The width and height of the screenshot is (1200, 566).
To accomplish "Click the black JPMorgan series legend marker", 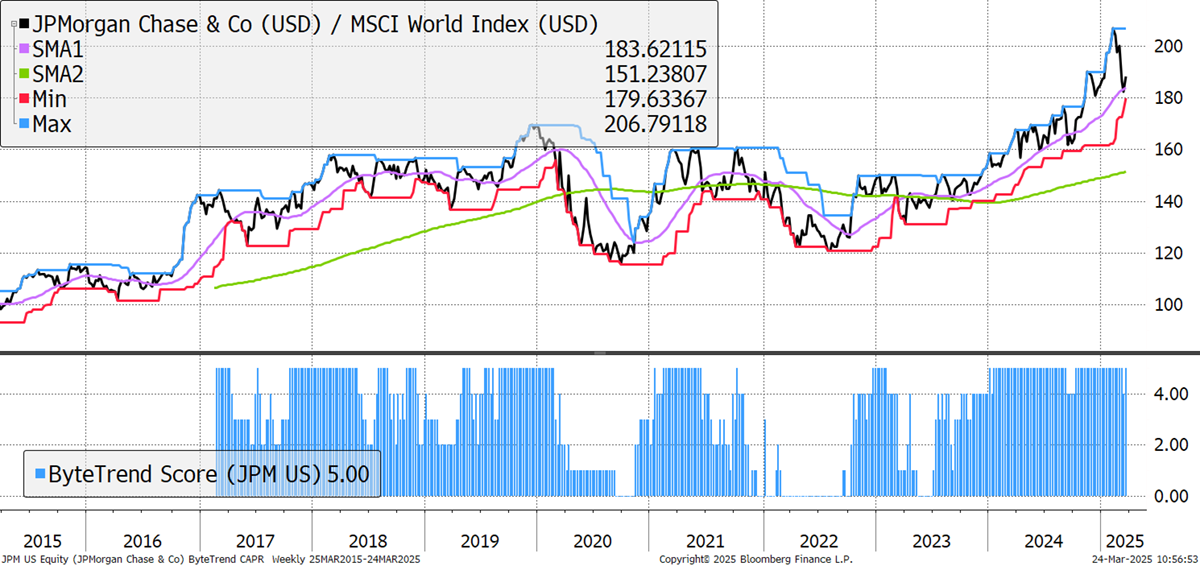I will click(x=25, y=22).
